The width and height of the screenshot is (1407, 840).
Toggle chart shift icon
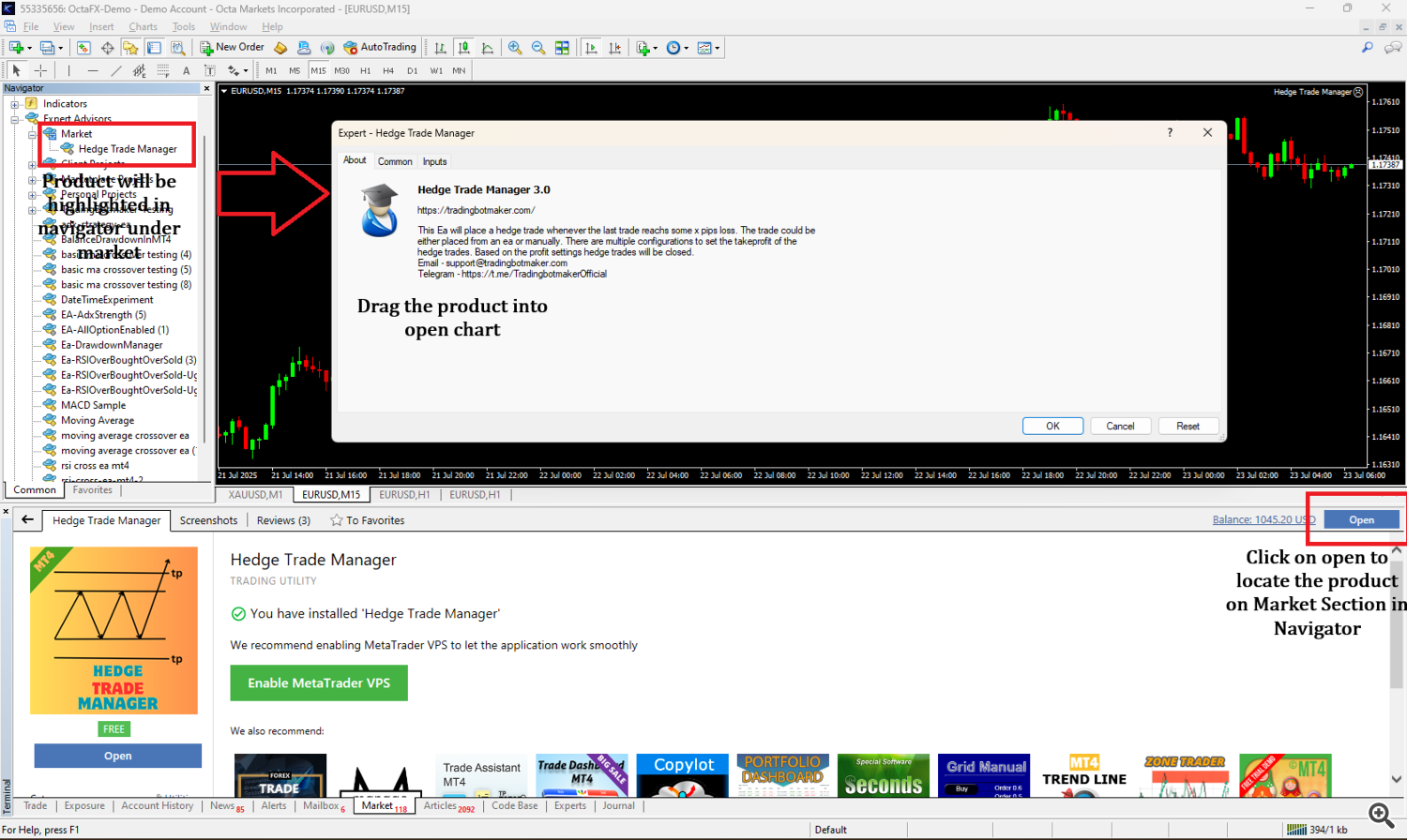click(614, 48)
